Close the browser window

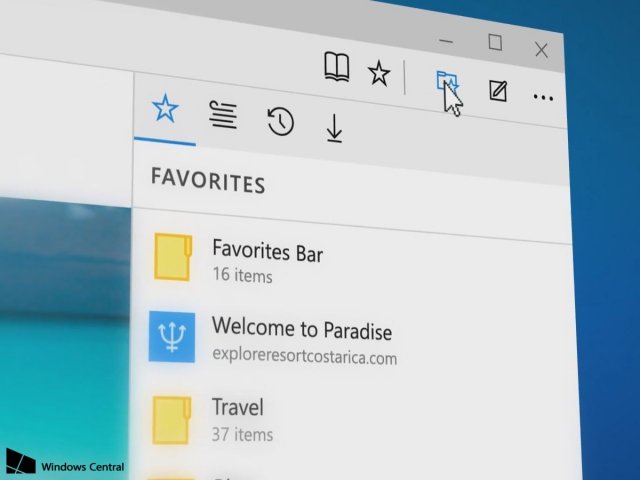point(542,50)
